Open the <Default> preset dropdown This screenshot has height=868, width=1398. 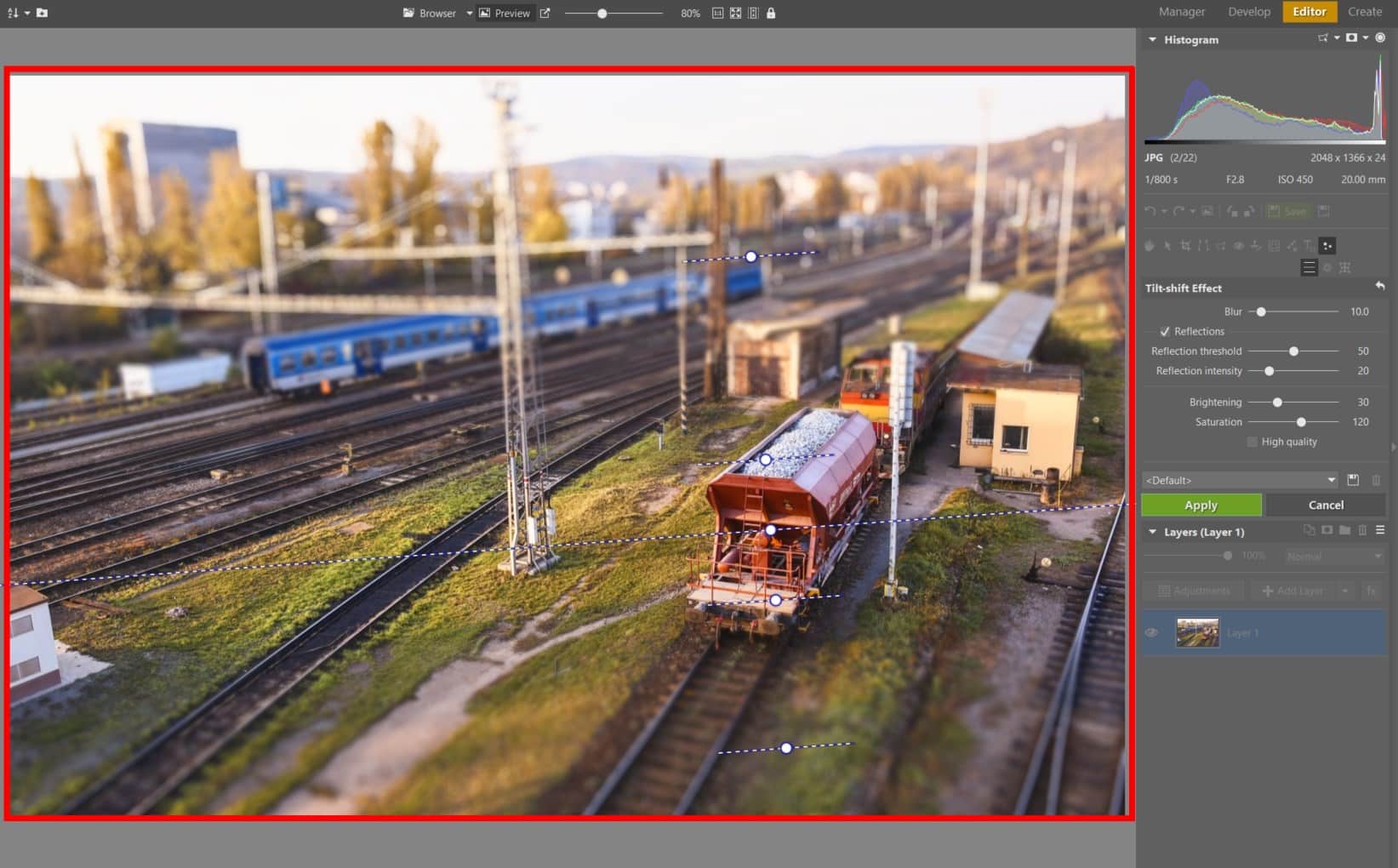[1240, 480]
